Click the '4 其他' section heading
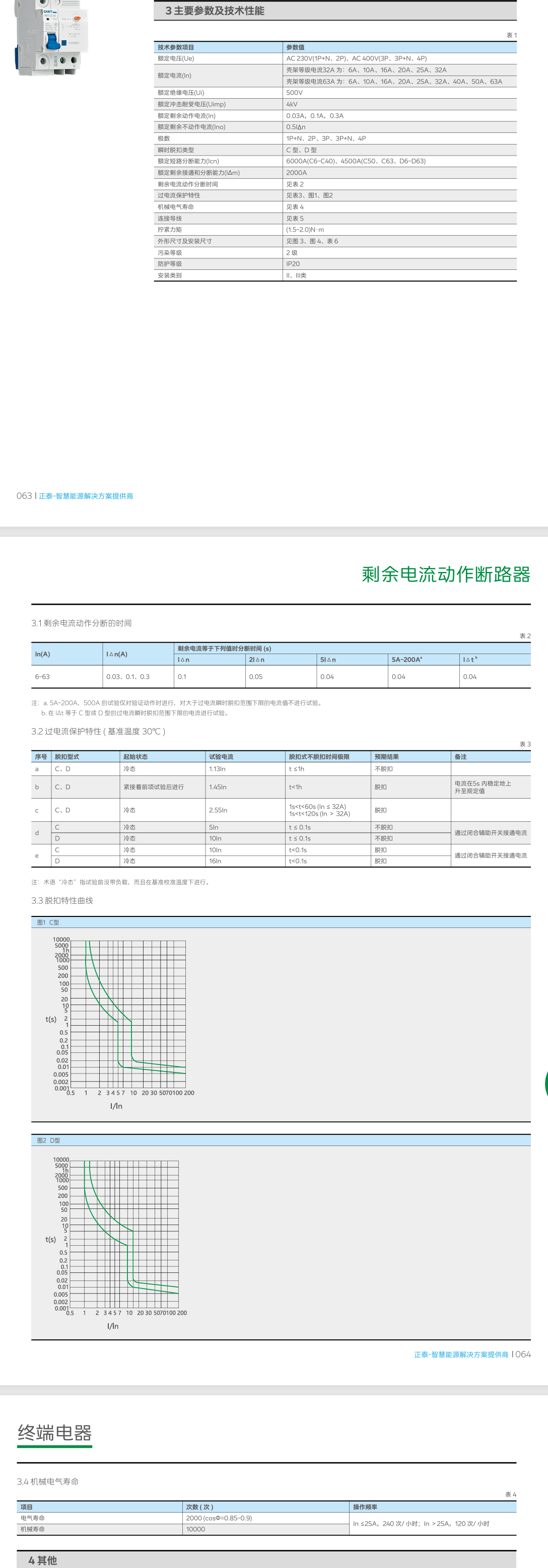 pos(43,1560)
